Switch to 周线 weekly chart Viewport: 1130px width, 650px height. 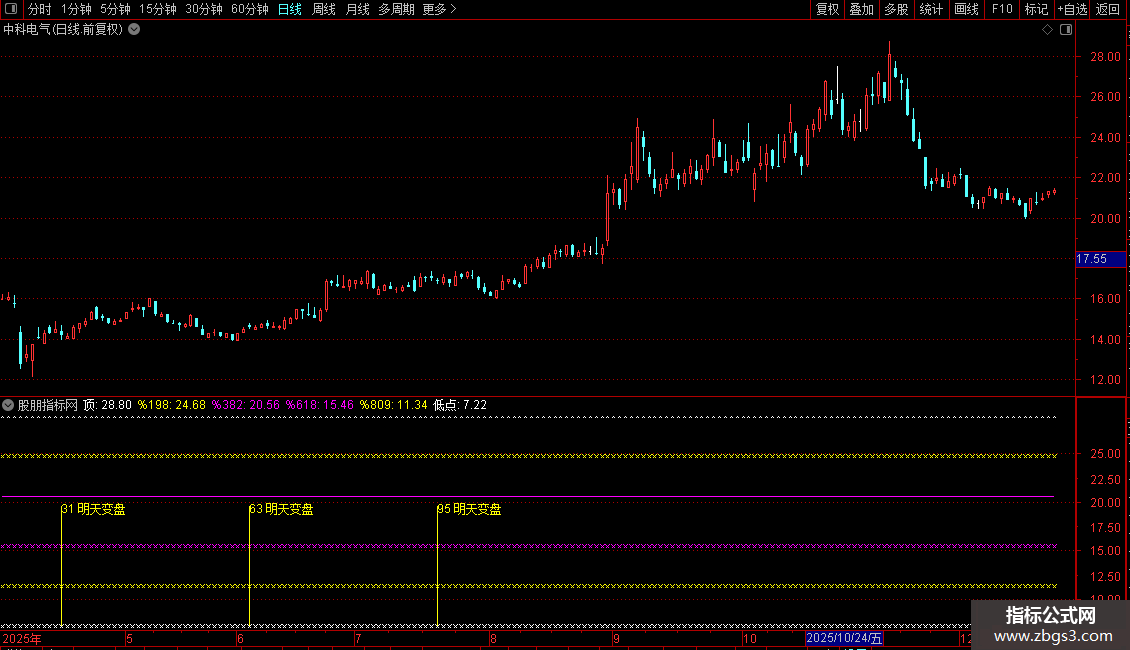324,9
